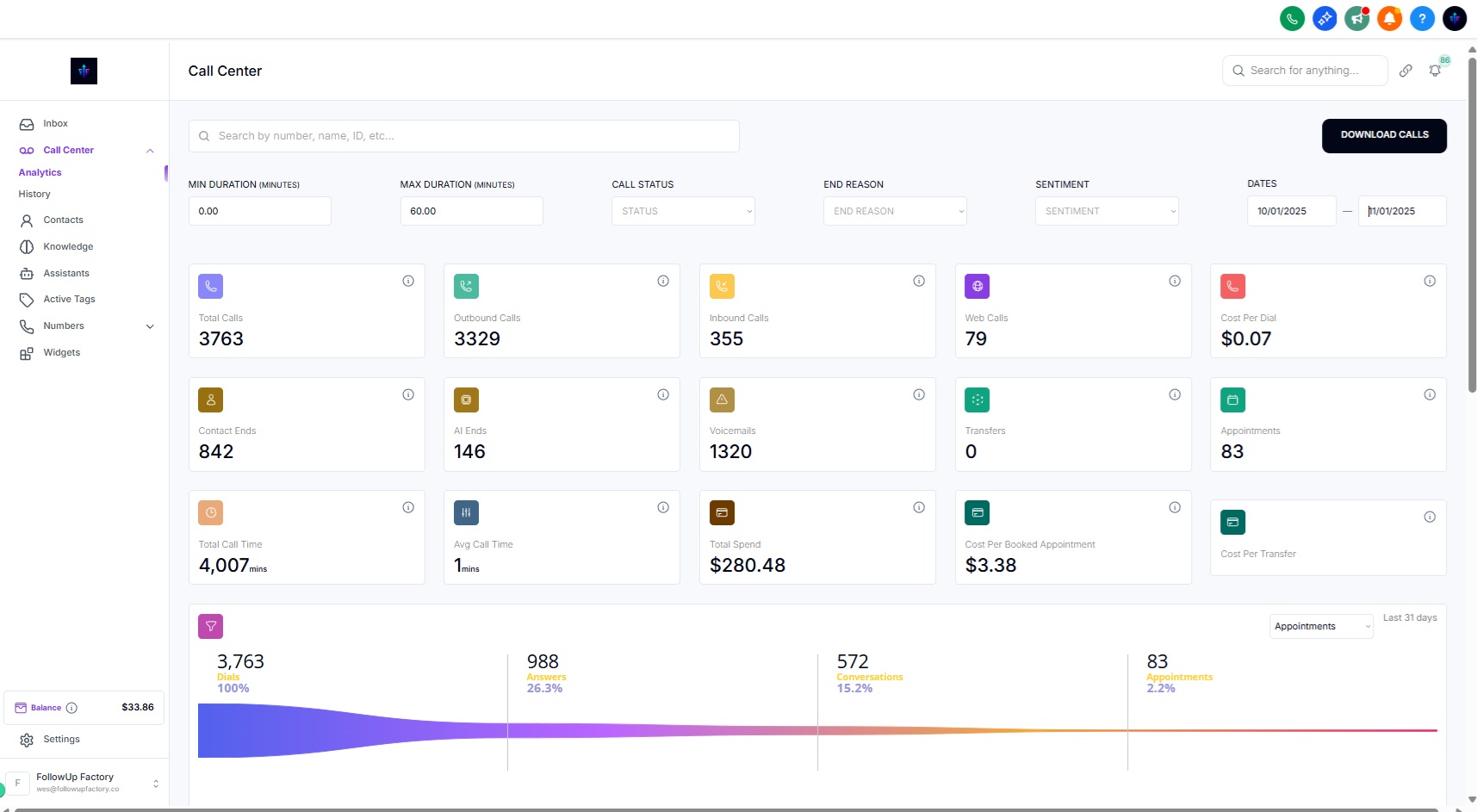Show info for Inbound Calls card
Screen dimensions: 1477x812
[x=919, y=281]
